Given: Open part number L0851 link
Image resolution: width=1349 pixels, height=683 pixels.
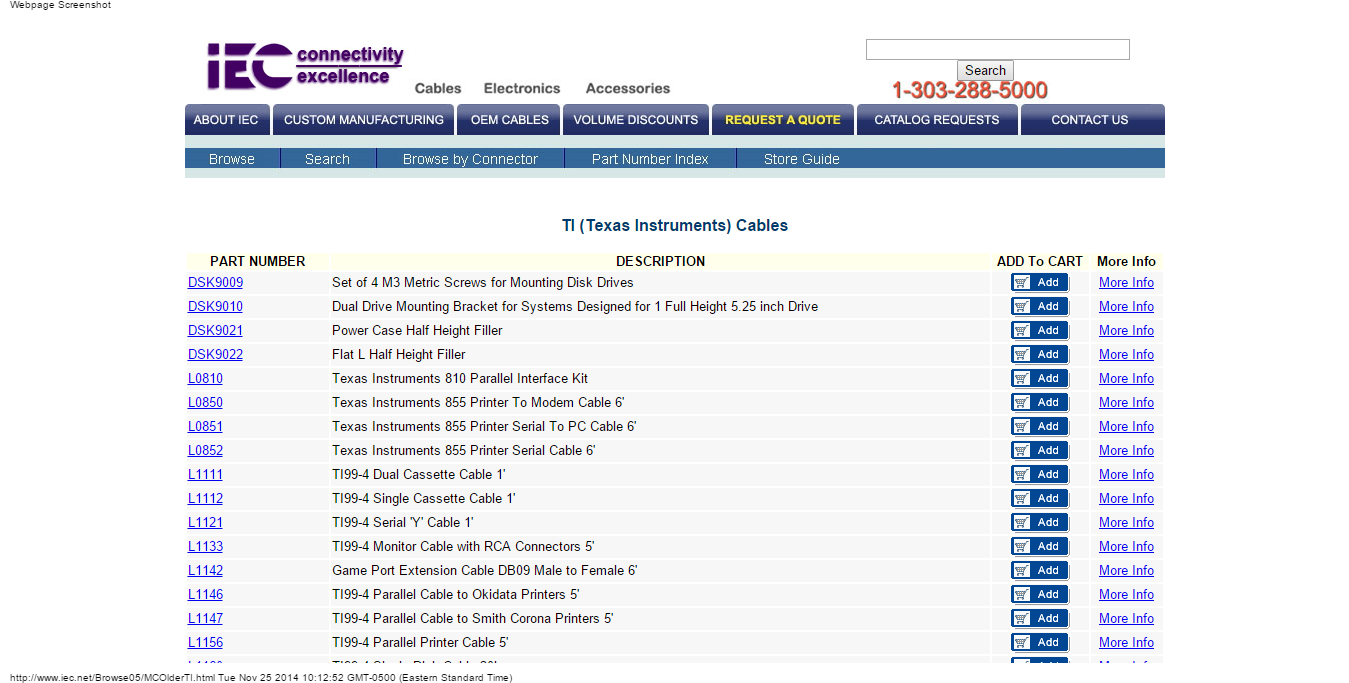Looking at the screenshot, I should tap(205, 426).
